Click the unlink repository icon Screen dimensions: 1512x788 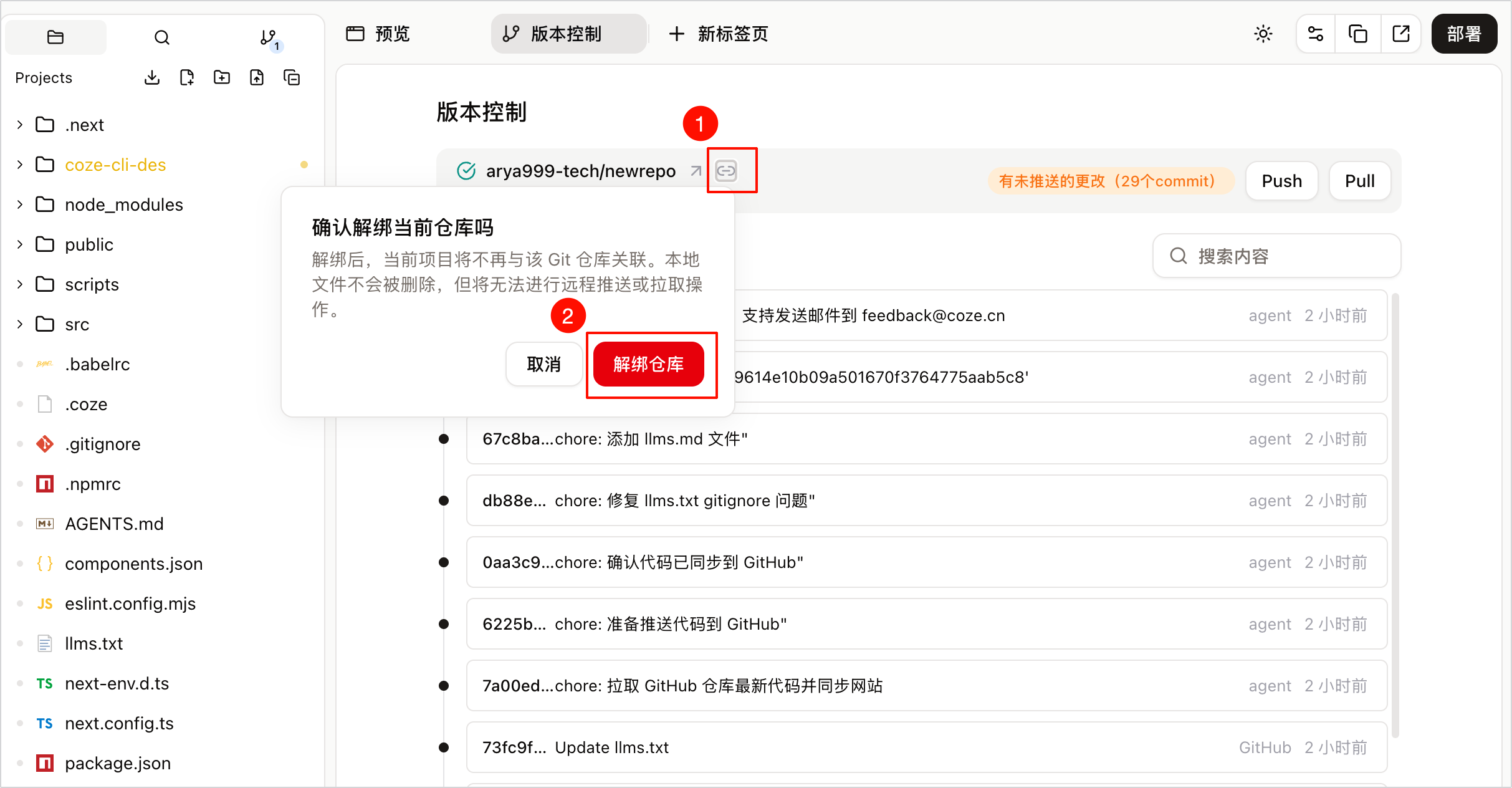click(726, 170)
